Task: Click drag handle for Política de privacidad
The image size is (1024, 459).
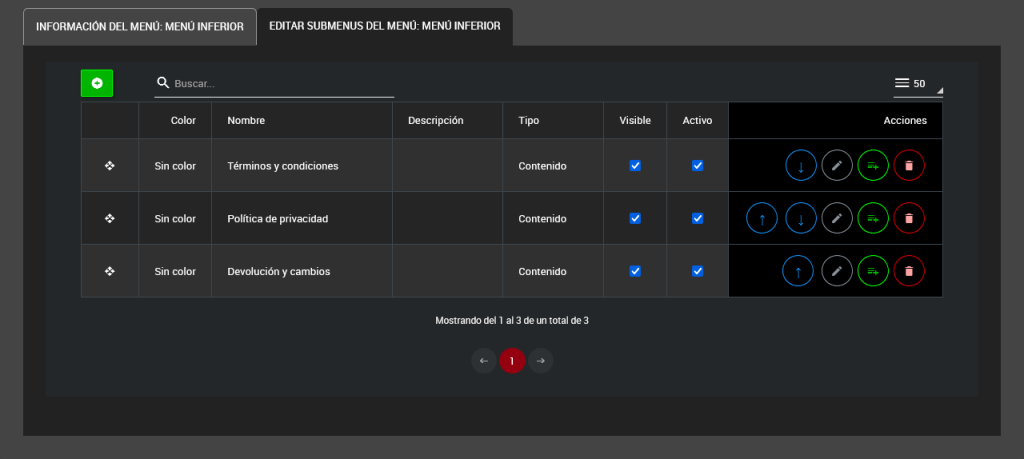Action: tap(110, 218)
